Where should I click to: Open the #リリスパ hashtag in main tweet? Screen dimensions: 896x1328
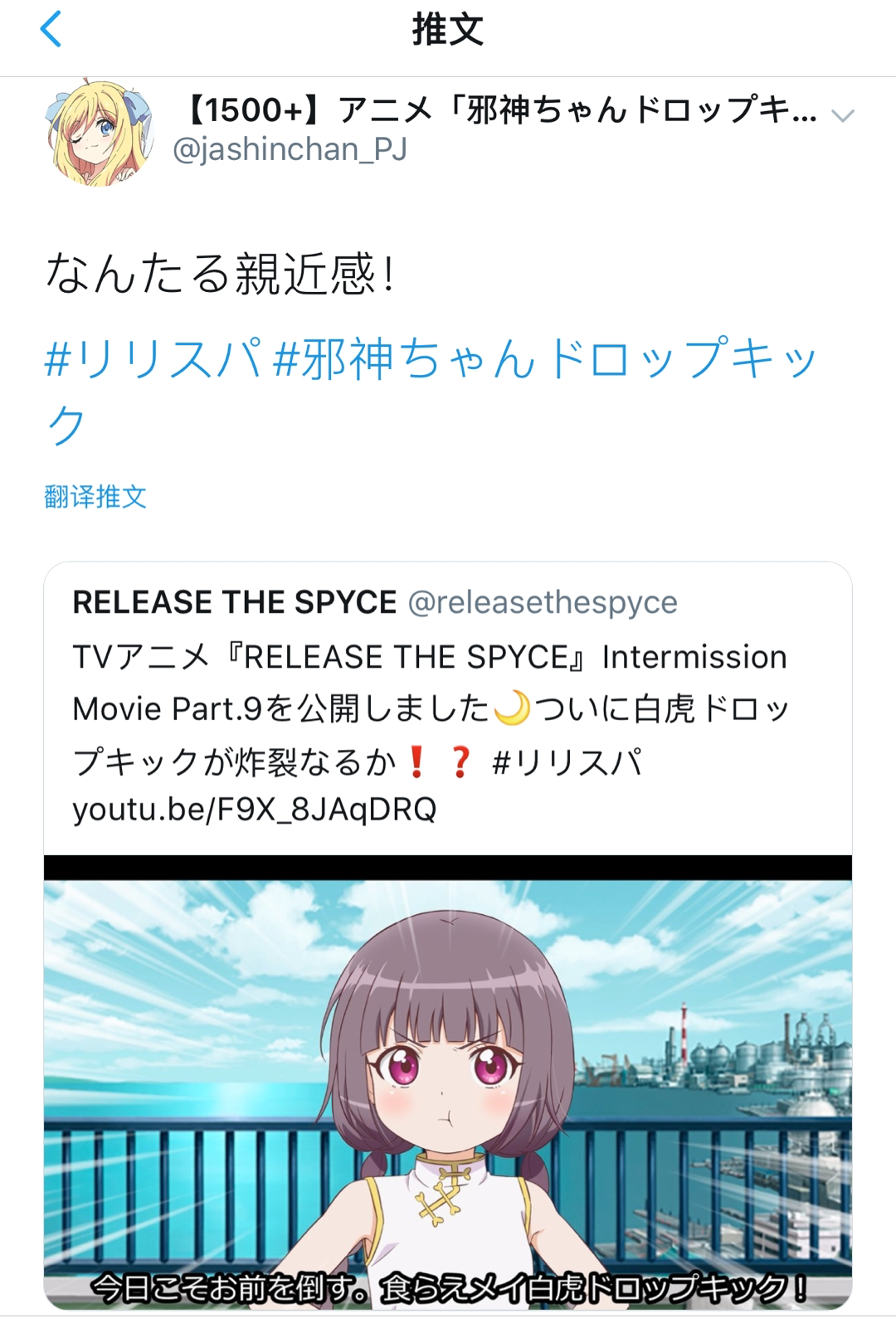(153, 359)
